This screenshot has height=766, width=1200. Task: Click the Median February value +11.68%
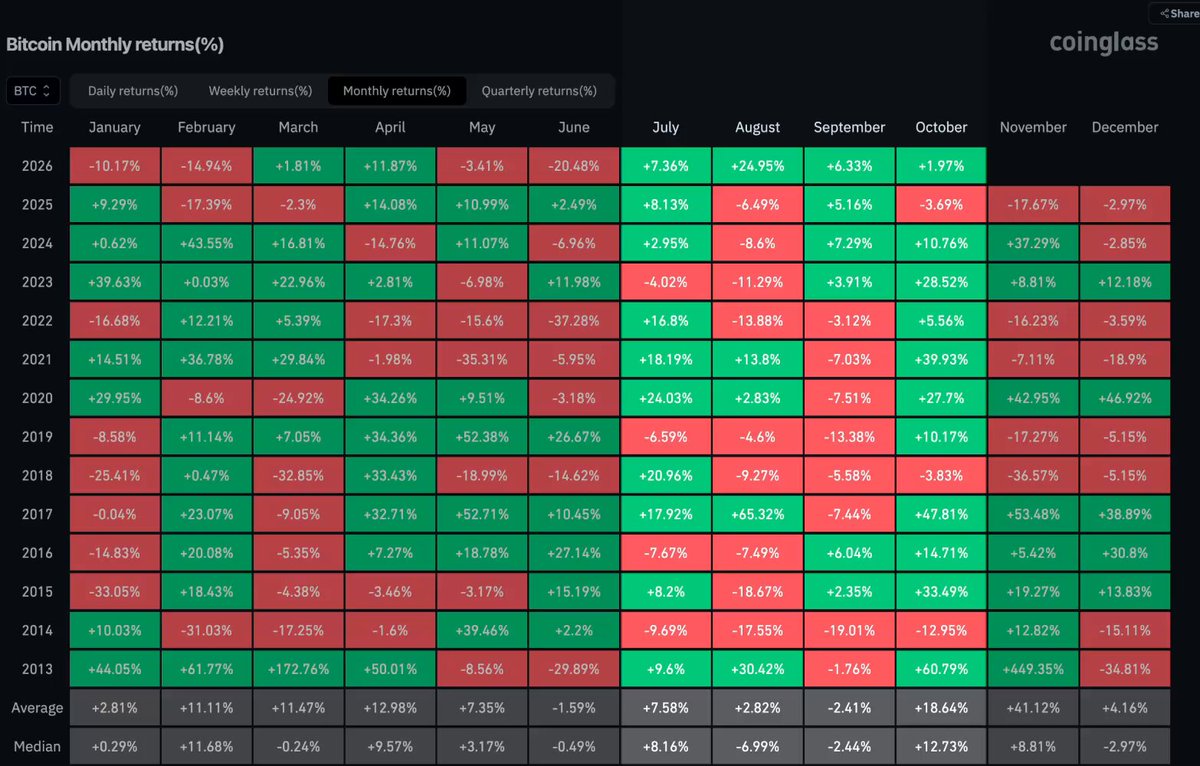206,747
